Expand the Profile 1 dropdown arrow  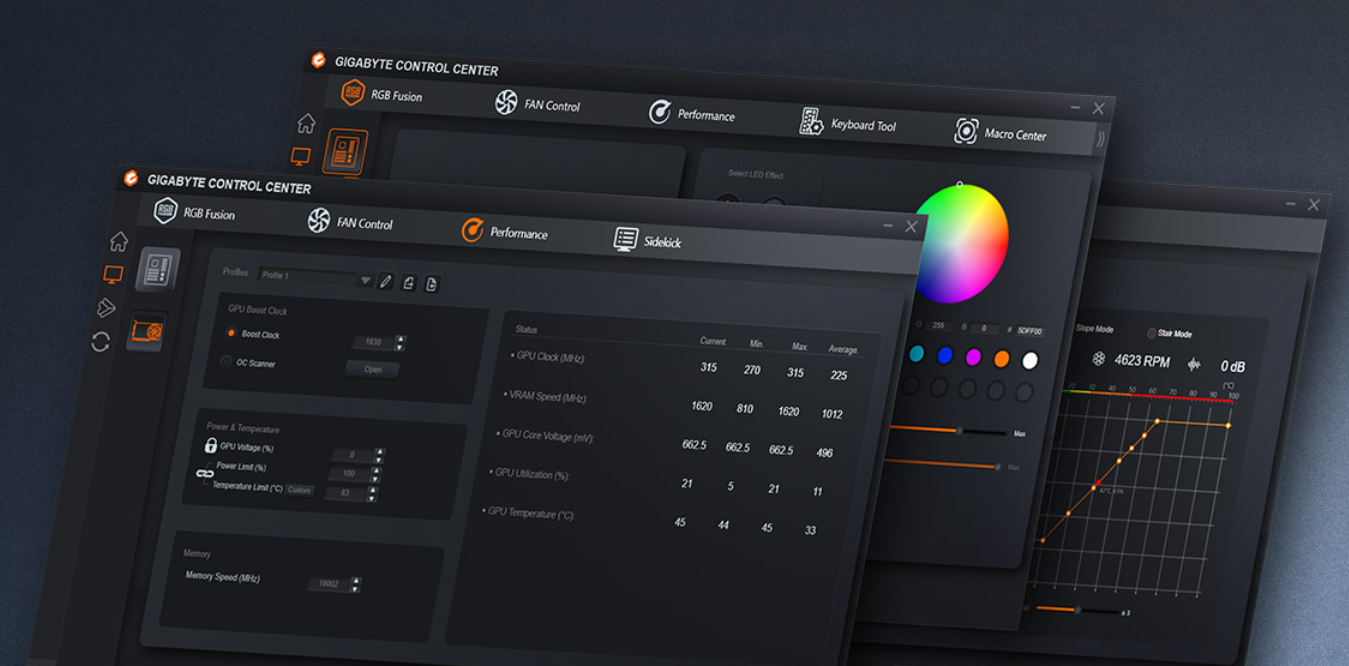[x=365, y=281]
